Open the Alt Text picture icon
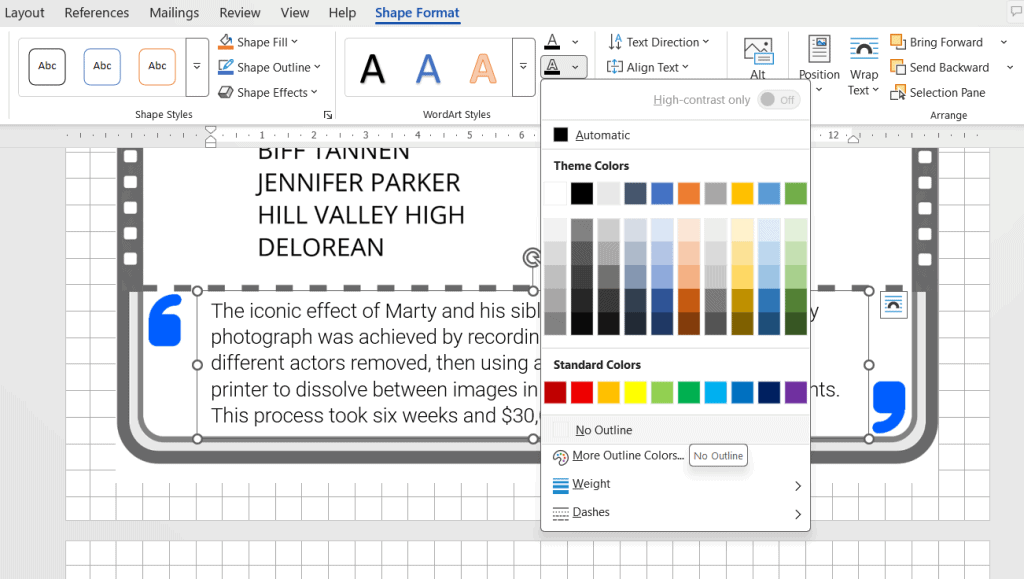Screen dimensions: 1024x579 click(x=758, y=51)
